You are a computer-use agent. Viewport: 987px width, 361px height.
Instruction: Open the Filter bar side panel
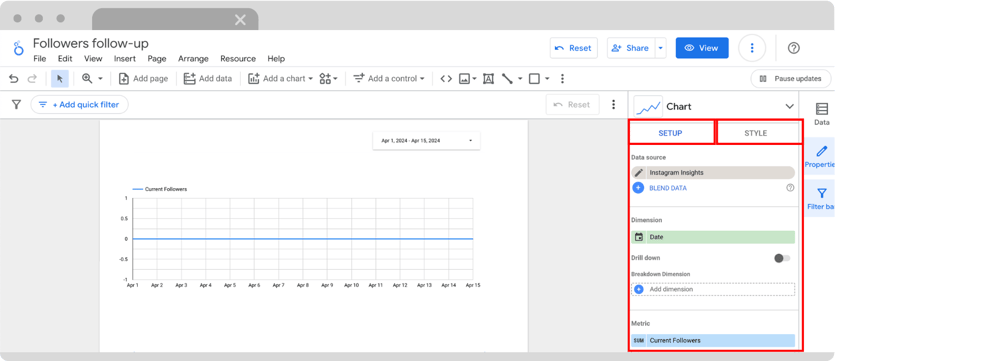[x=821, y=199]
